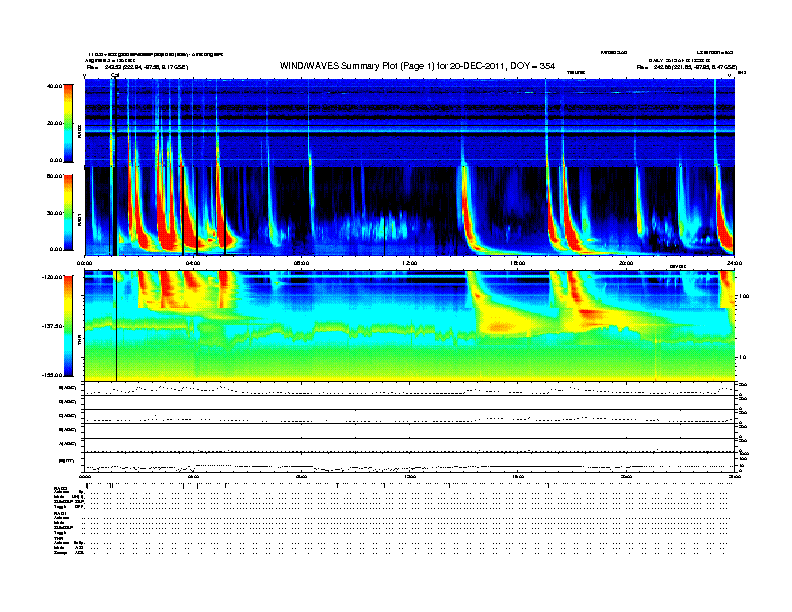The width and height of the screenshot is (792, 612).
Task: Click 00:00 time label under RAD1 spectrogram
Action: 84,263
